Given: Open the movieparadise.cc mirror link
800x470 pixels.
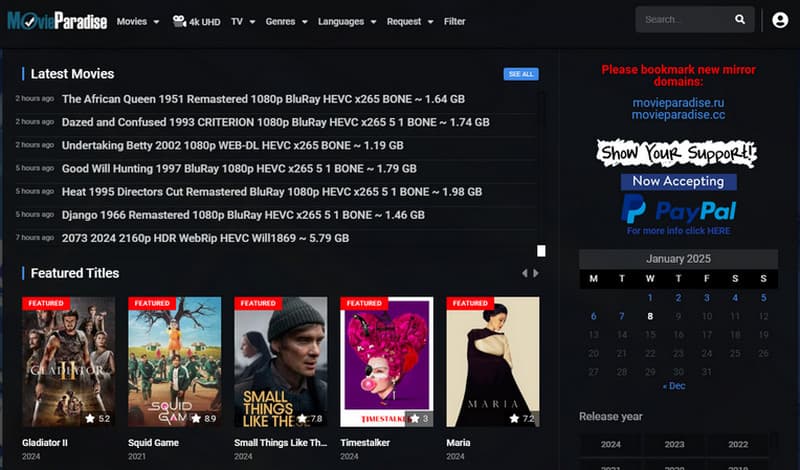Looking at the screenshot, I should [678, 115].
